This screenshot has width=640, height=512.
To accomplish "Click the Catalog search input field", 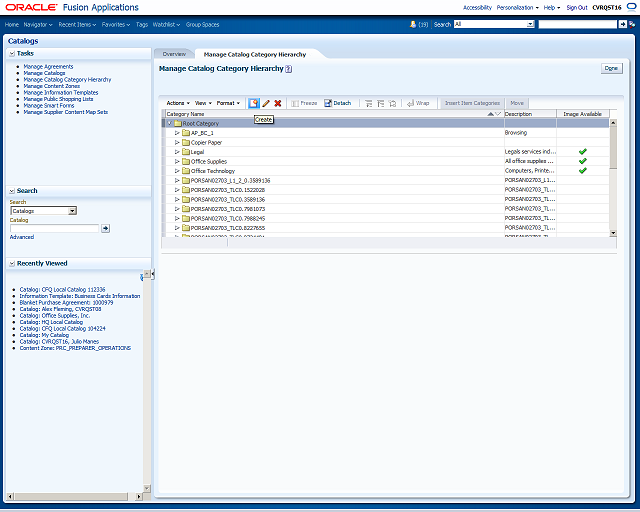I will pyautogui.click(x=54, y=228).
